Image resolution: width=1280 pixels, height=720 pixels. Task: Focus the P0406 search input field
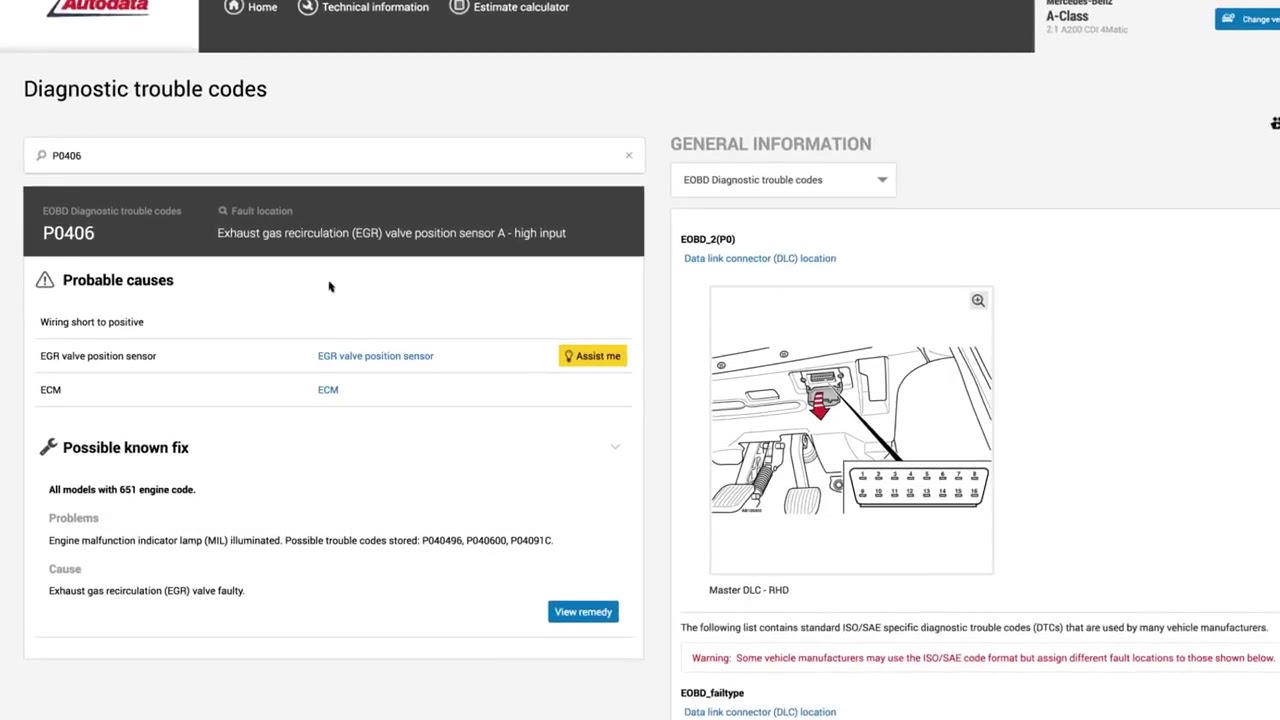tap(334, 155)
